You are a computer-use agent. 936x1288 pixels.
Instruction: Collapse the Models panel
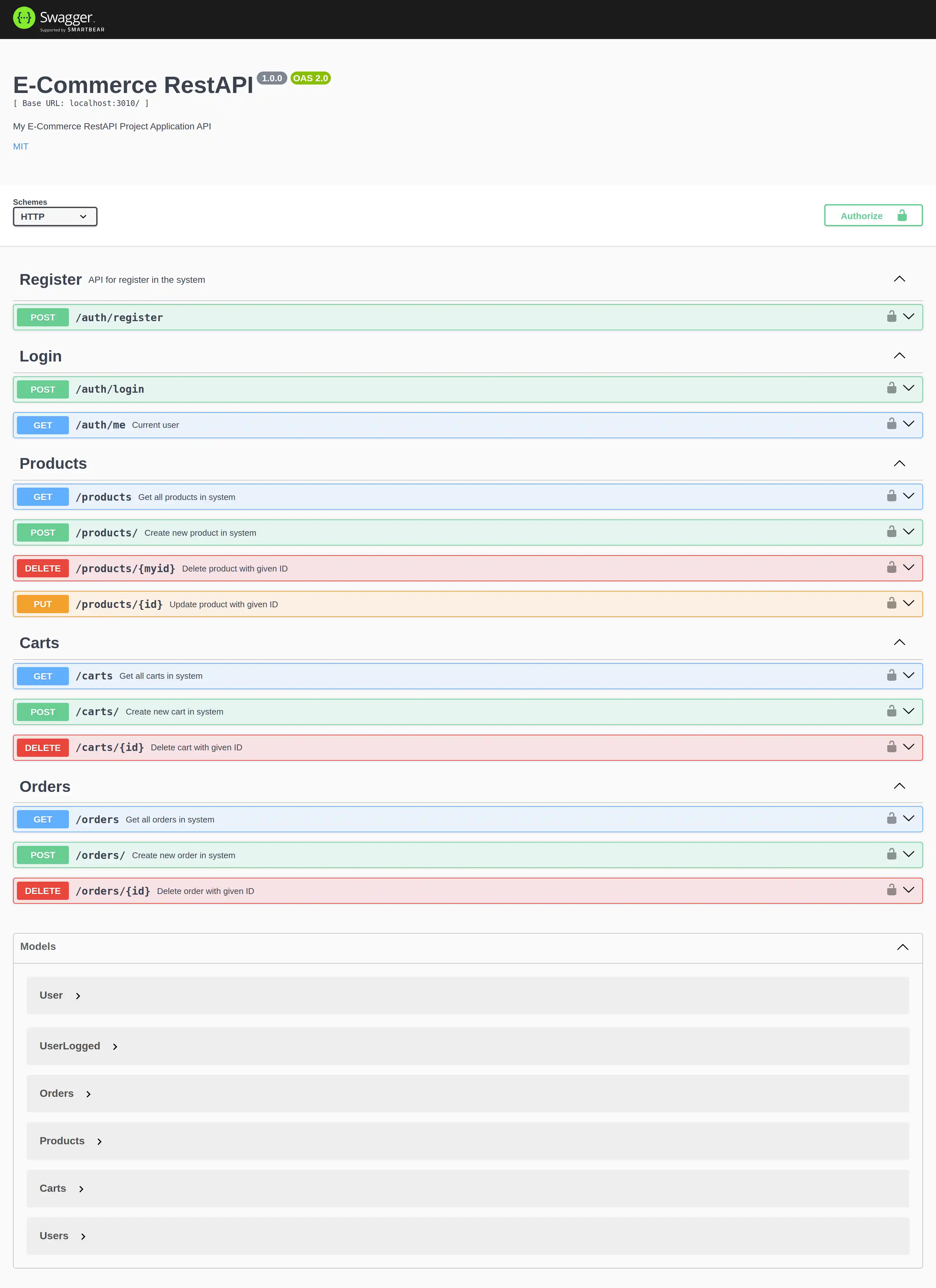click(903, 947)
